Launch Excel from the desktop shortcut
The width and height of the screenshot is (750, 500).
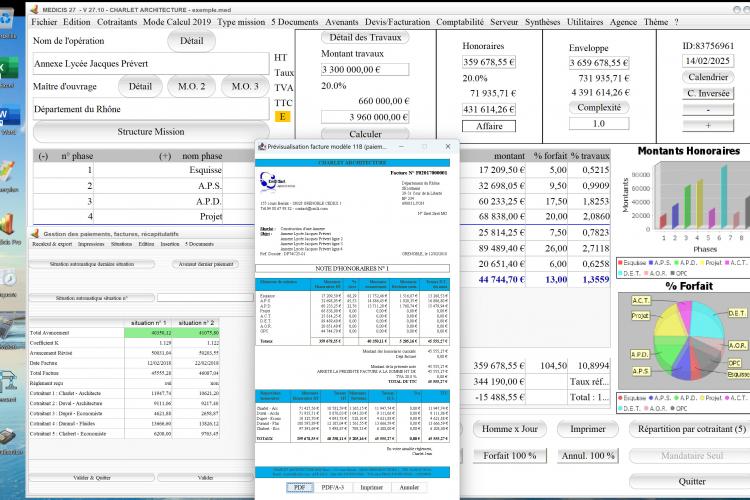tap(9, 68)
